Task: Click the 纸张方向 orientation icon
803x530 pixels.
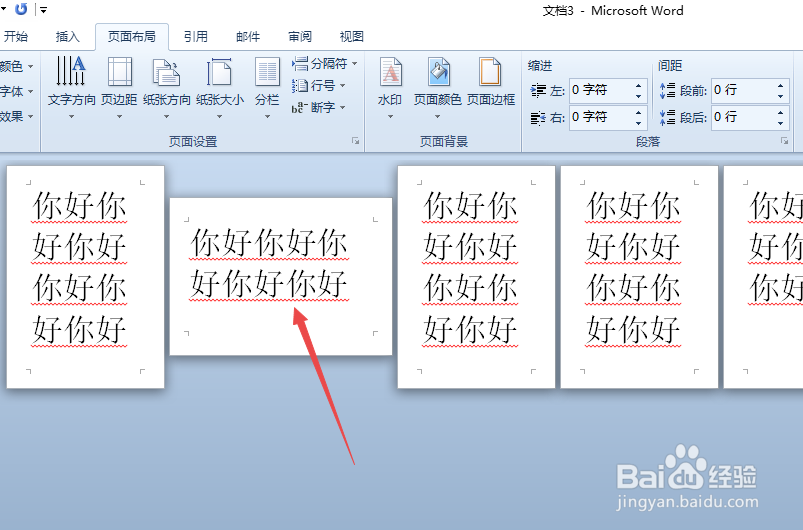Action: [x=166, y=72]
